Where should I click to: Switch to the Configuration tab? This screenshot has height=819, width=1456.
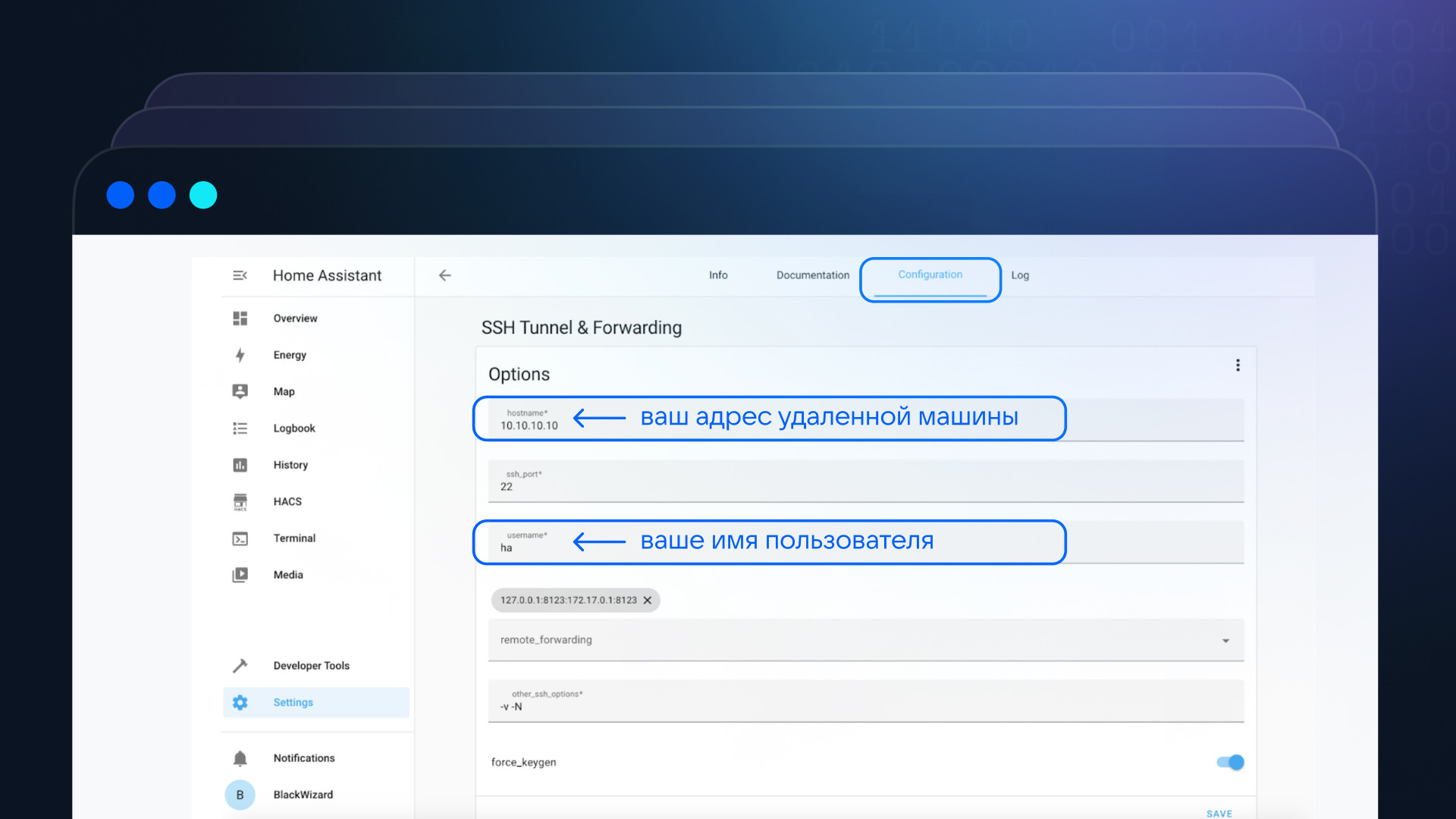pos(930,275)
